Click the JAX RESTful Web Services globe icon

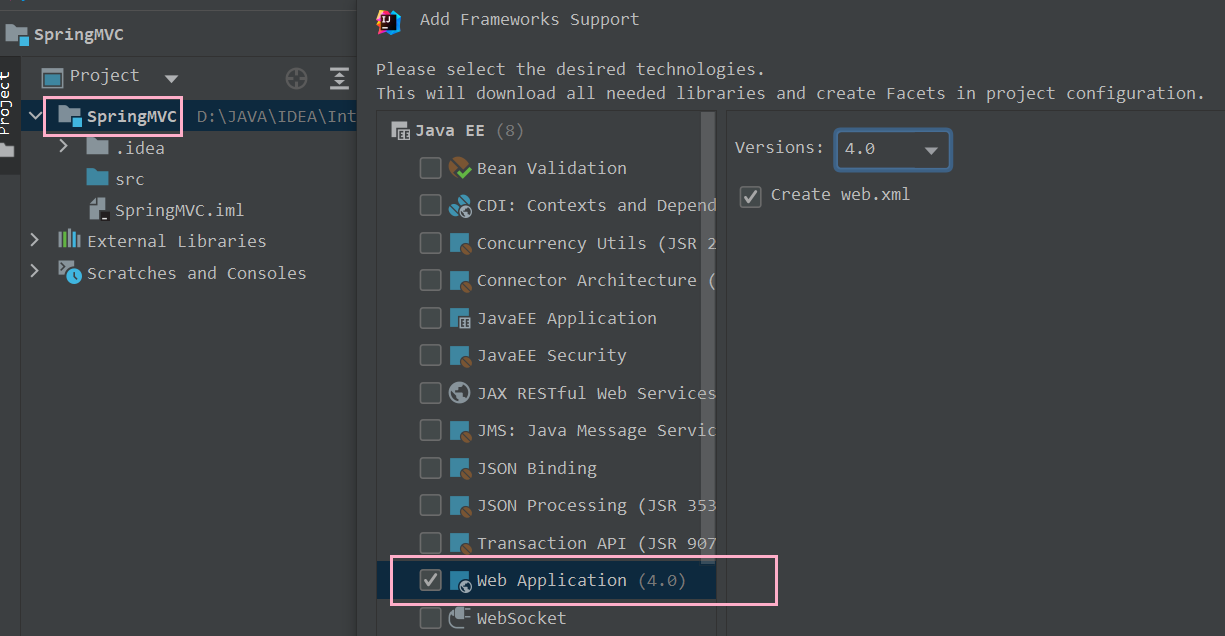(459, 393)
